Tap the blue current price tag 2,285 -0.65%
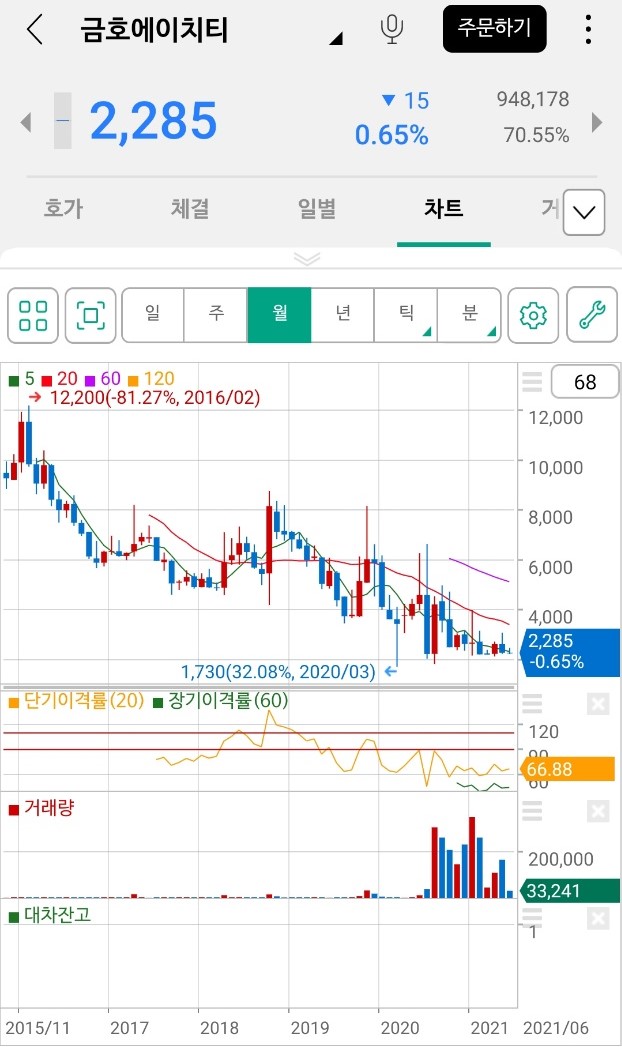This screenshot has width=622, height=1047. [x=571, y=651]
